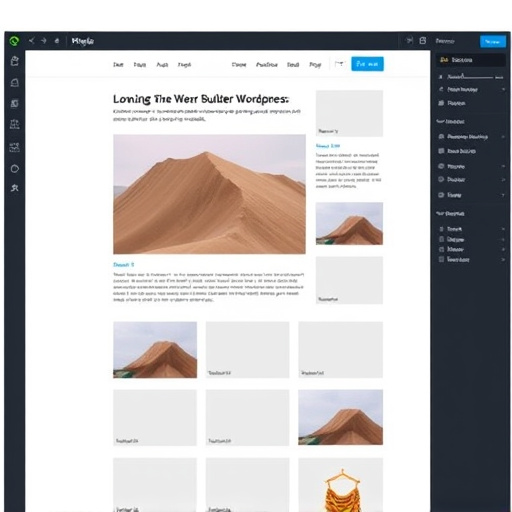Click the second row icon in middle panel section
The height and width of the screenshot is (512, 512).
(x=441, y=151)
